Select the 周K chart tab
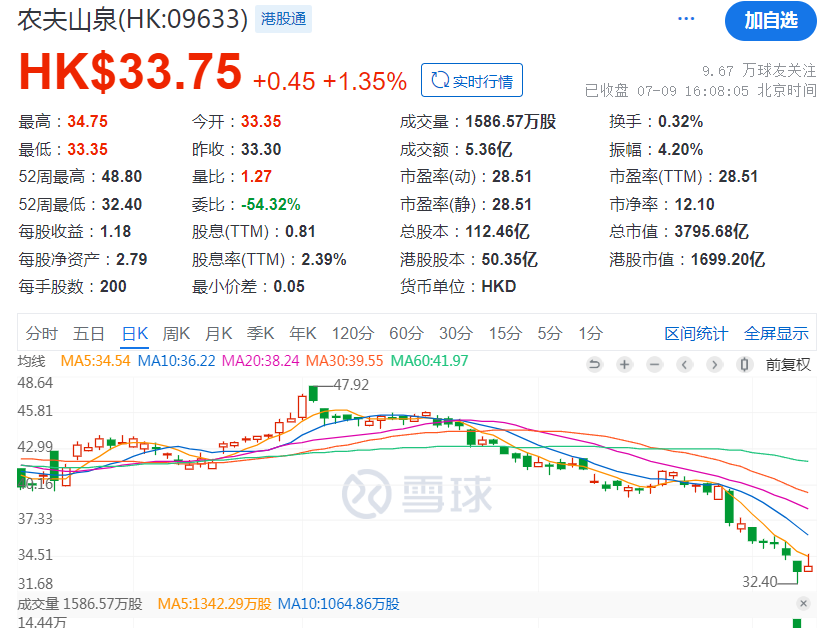This screenshot has width=818, height=628. coord(176,333)
